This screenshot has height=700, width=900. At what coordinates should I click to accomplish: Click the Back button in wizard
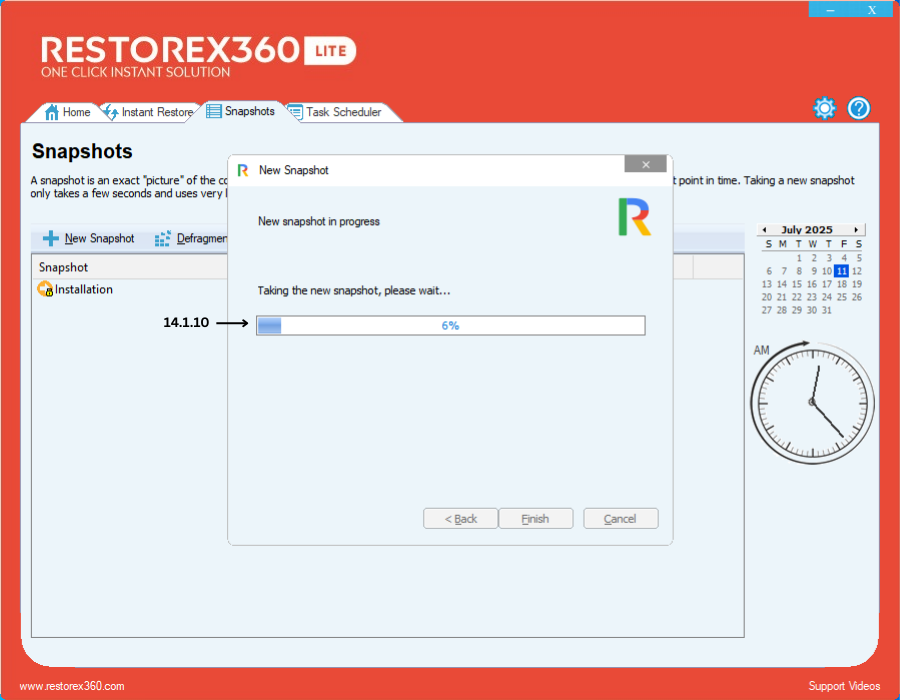(x=460, y=519)
